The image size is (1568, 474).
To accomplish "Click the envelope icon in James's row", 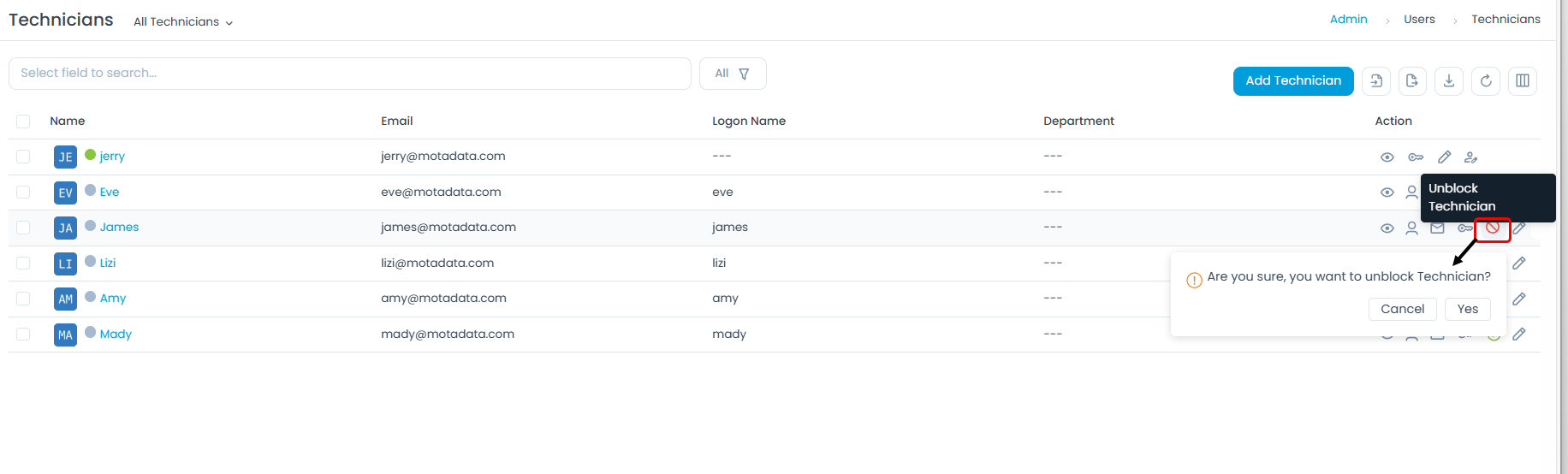I will pos(1438,228).
